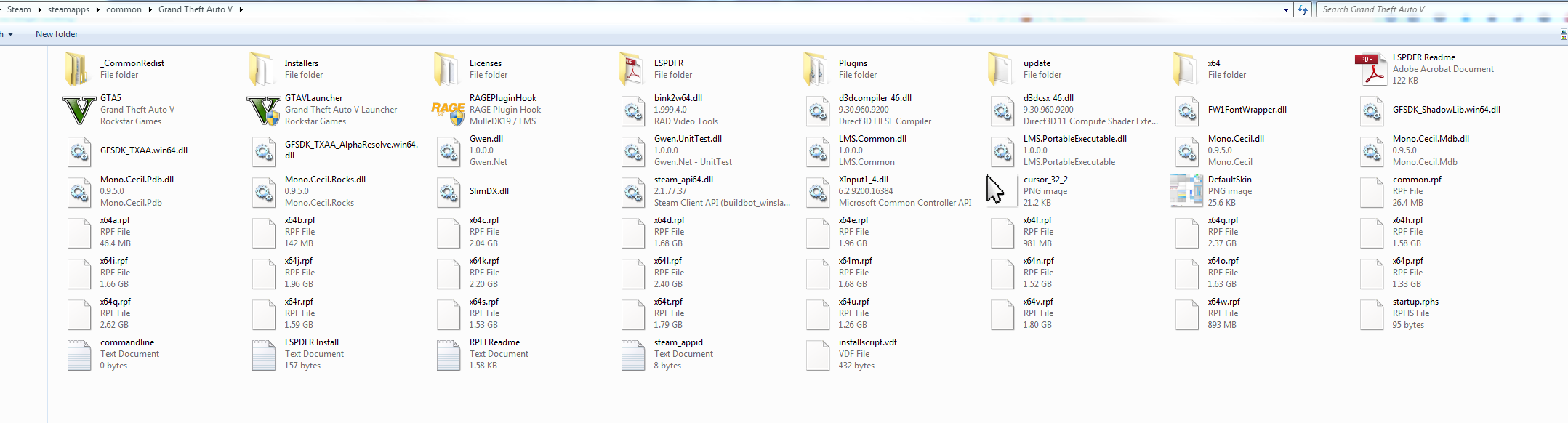
Task: Select the startup.rphs file name
Action: (x=1415, y=302)
